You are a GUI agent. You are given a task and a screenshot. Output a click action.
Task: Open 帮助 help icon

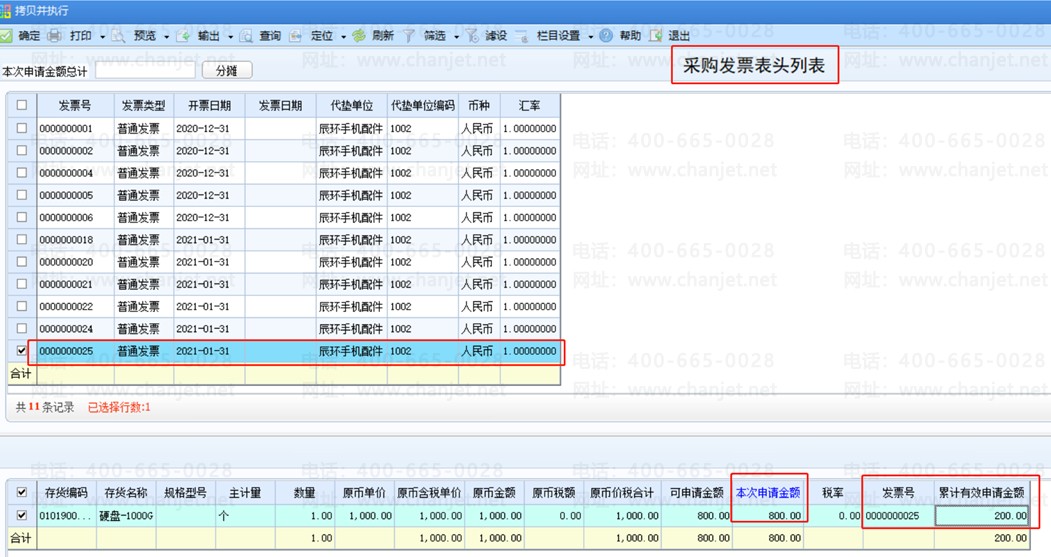[x=606, y=36]
